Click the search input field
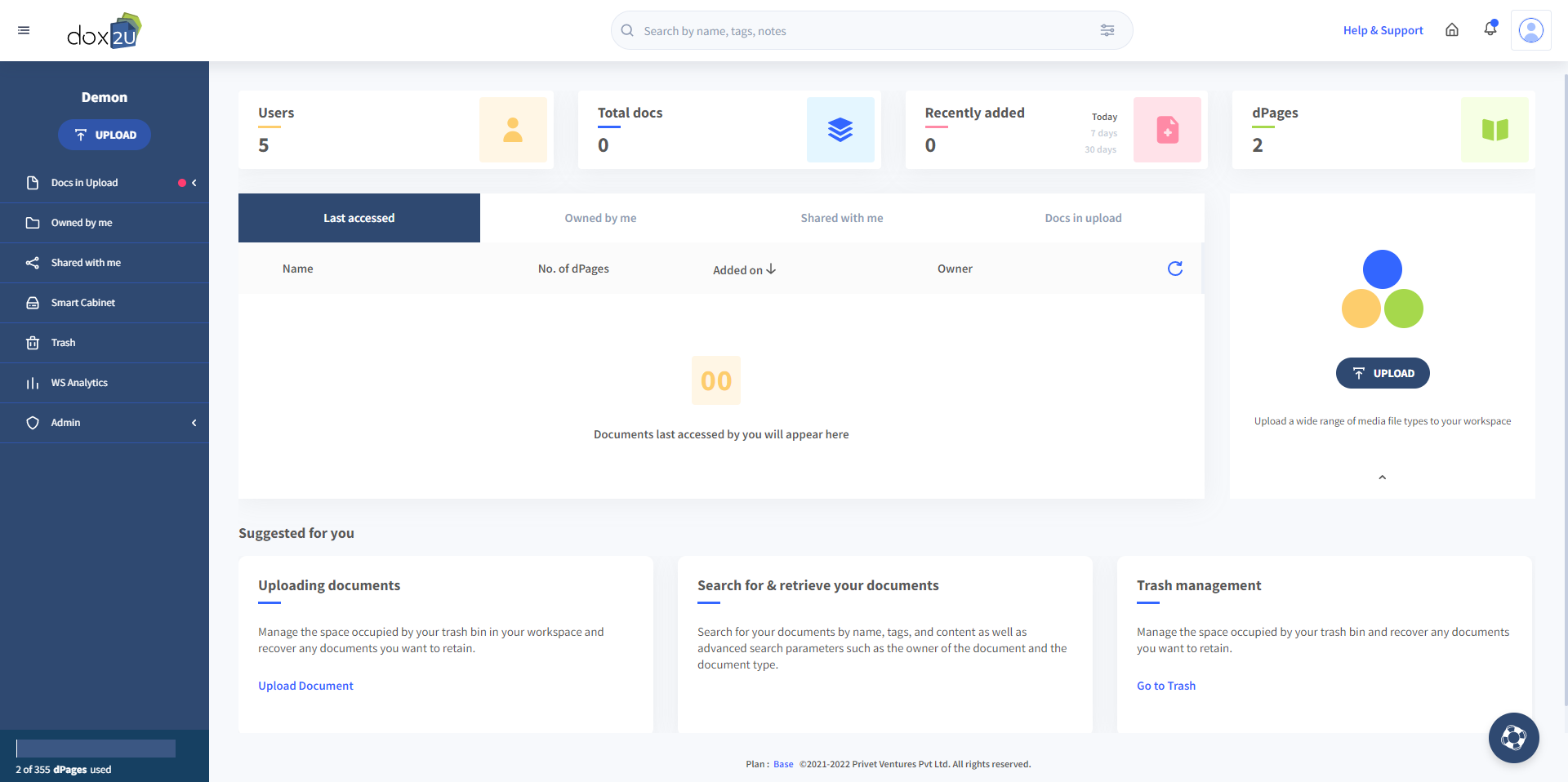Image resolution: width=1568 pixels, height=782 pixels. [x=817, y=30]
